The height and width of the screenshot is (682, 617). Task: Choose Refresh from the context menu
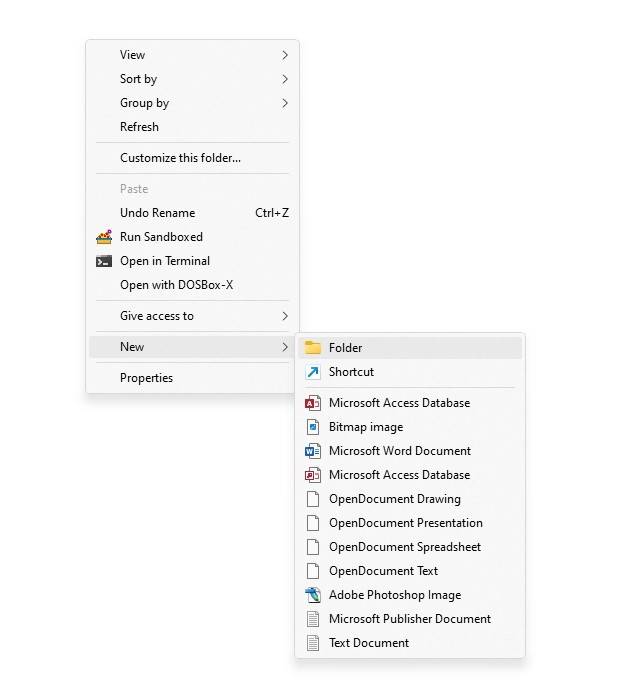pyautogui.click(x=139, y=127)
